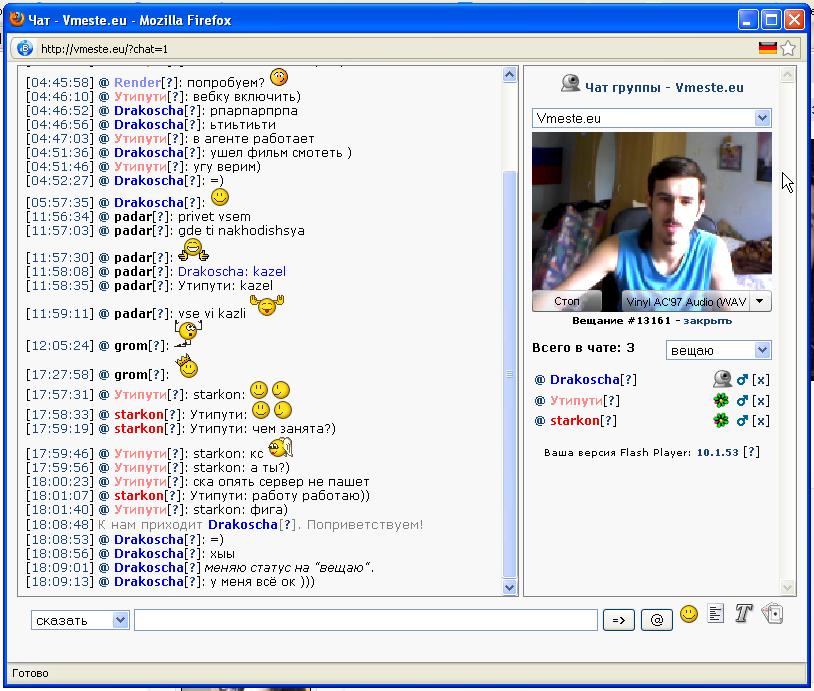Click the German flag icon in address bar
The width and height of the screenshot is (814, 691).
(767, 48)
